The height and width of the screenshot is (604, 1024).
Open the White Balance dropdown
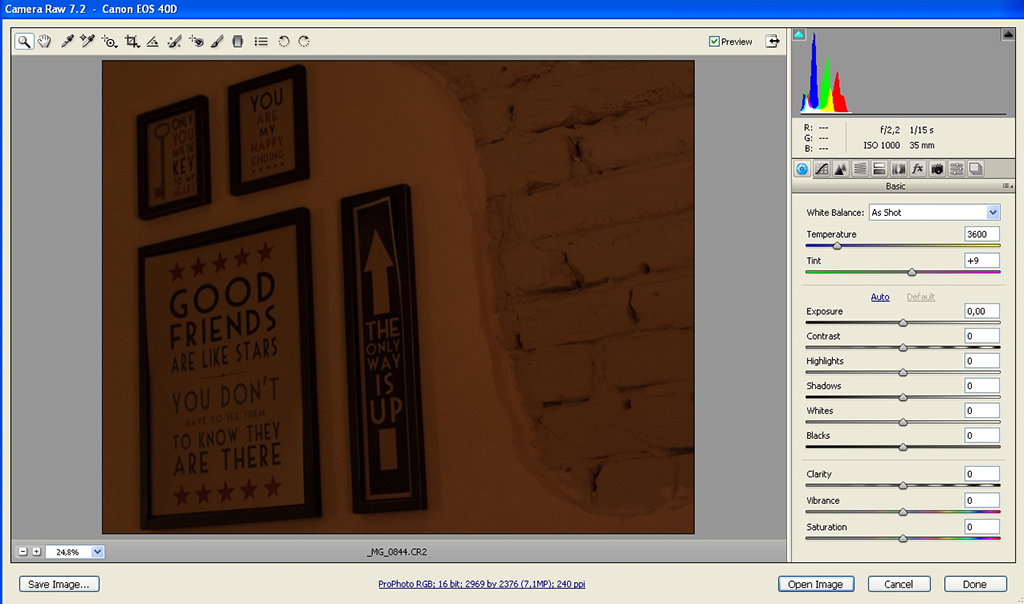pos(993,212)
